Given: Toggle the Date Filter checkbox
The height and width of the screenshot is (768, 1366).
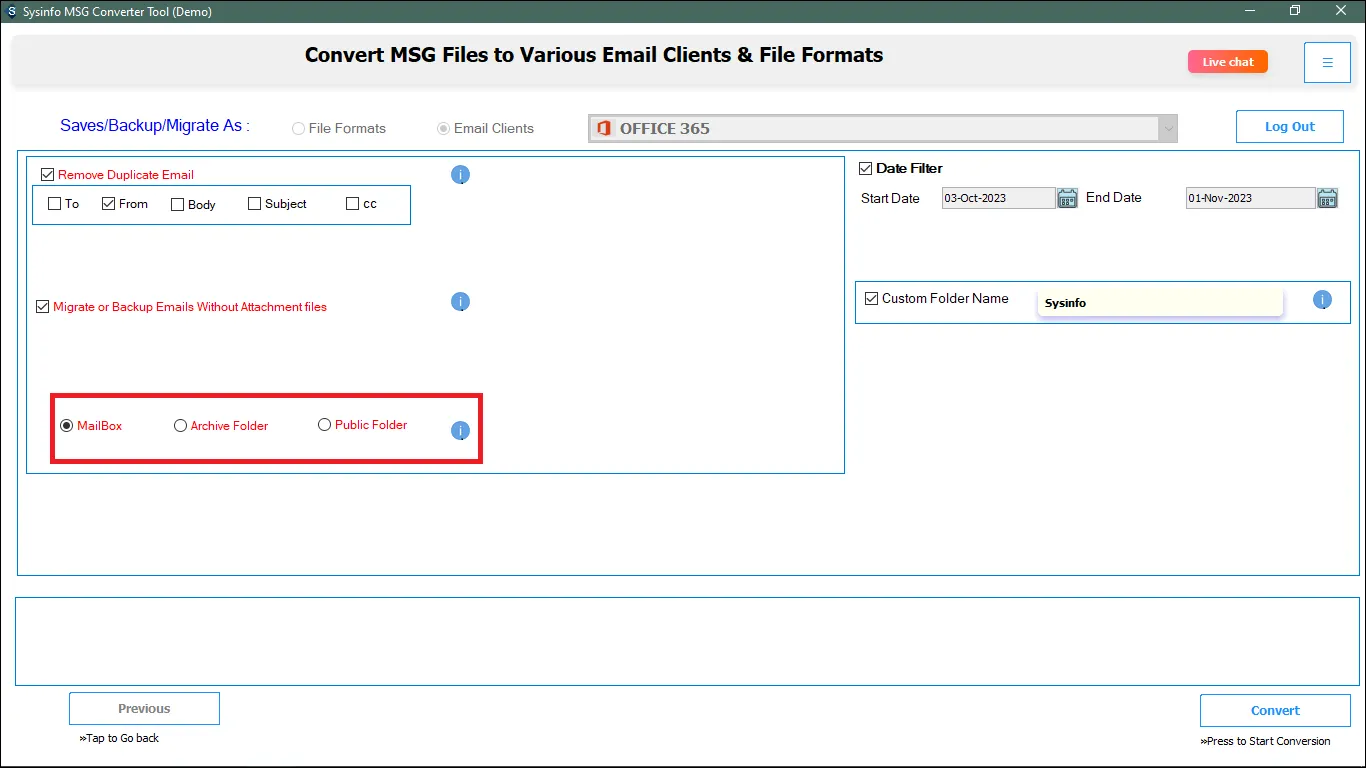Looking at the screenshot, I should click(x=866, y=168).
